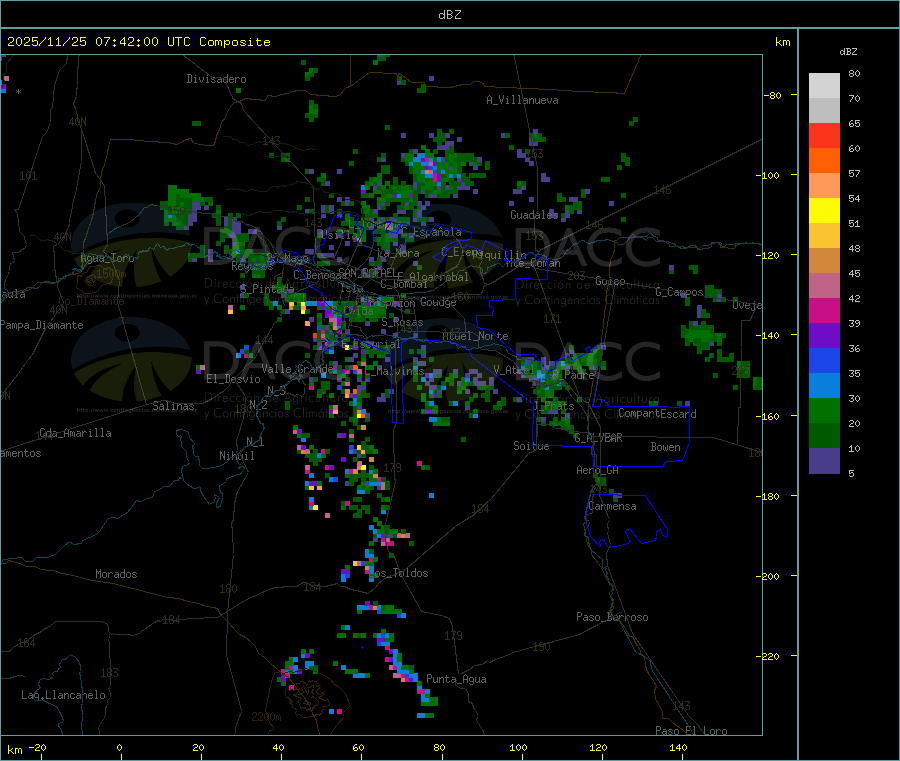
Task: Click the CompantEscard map label
Action: pos(657,414)
